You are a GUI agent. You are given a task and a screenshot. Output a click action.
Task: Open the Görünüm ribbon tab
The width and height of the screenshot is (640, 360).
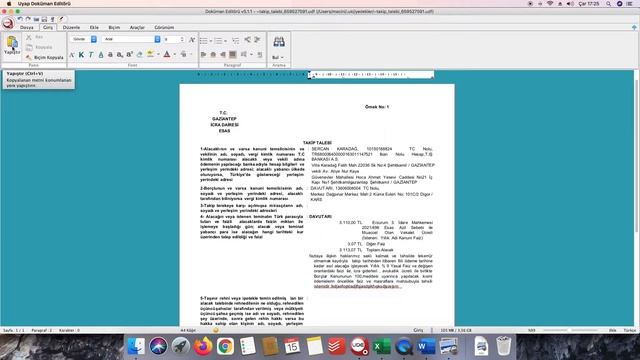point(164,27)
